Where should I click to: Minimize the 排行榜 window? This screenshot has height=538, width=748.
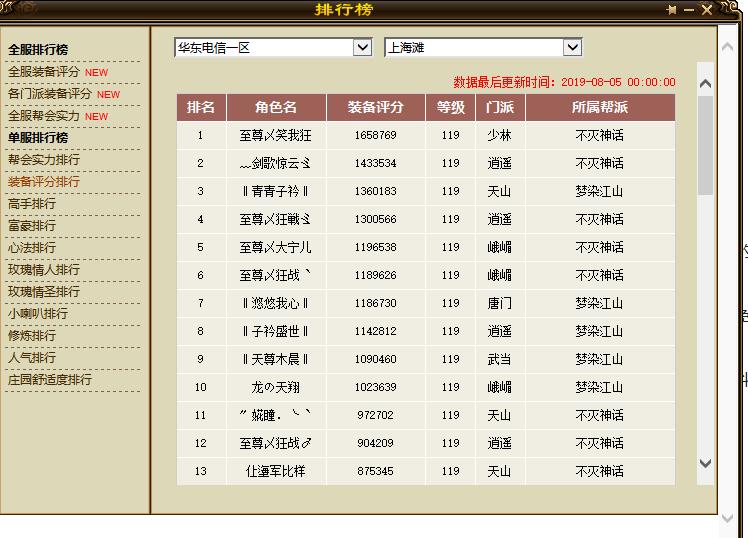pyautogui.click(x=688, y=10)
